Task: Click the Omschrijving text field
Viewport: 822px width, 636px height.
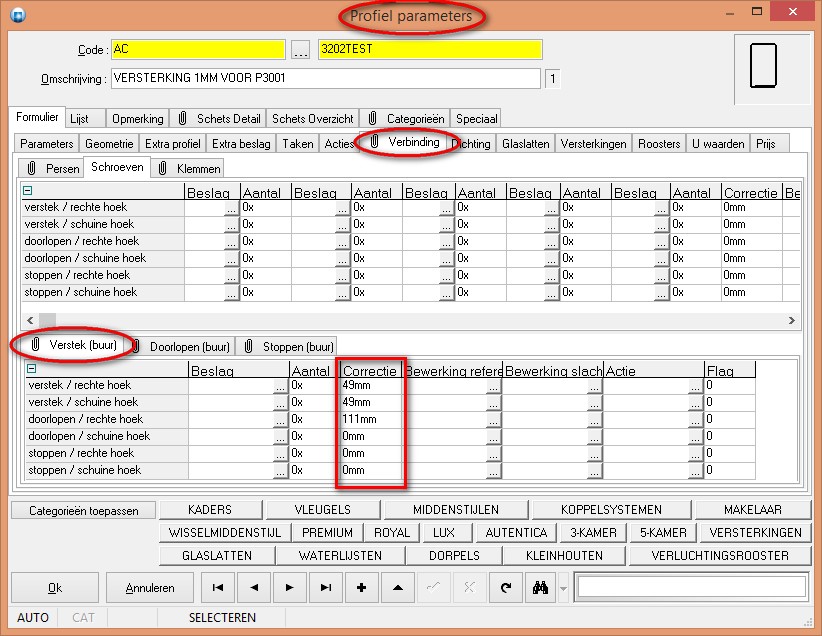Action: click(326, 79)
